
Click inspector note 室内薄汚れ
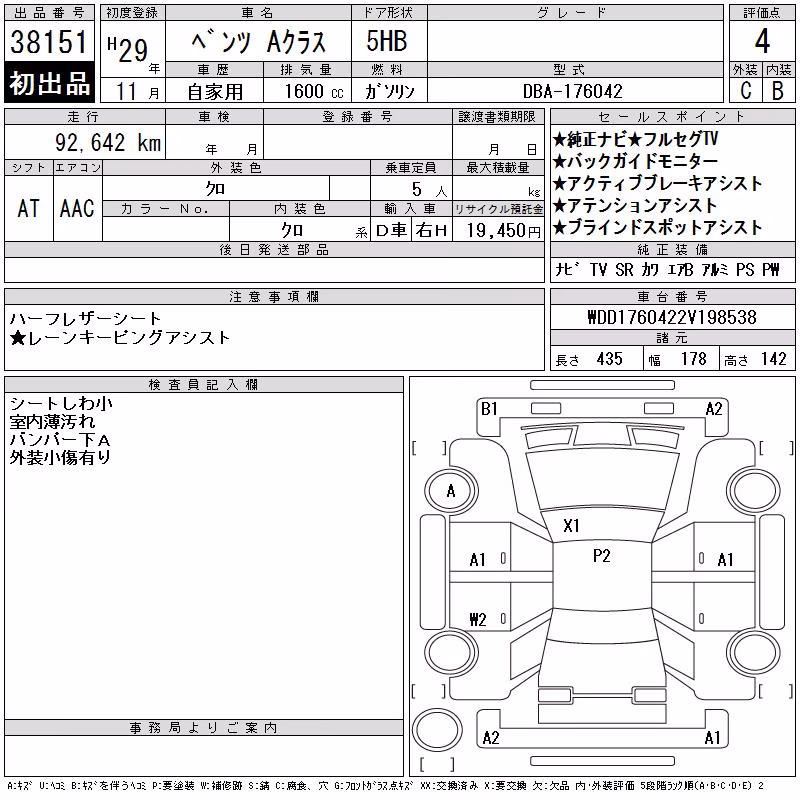52,422
